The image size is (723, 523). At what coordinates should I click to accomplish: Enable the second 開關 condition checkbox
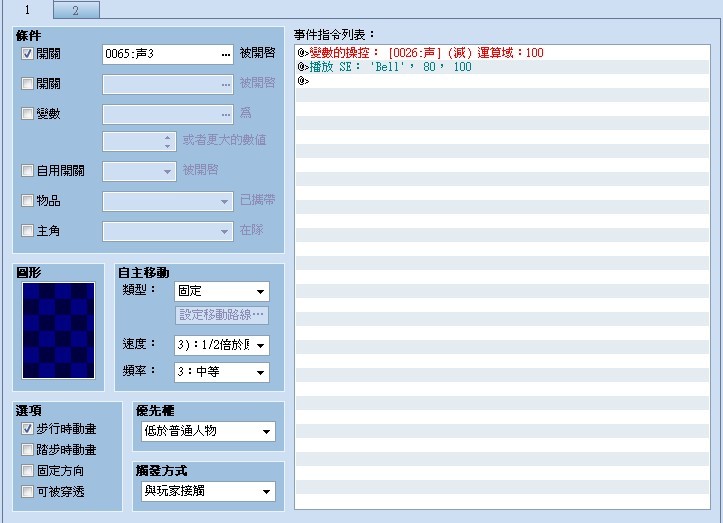[27, 83]
